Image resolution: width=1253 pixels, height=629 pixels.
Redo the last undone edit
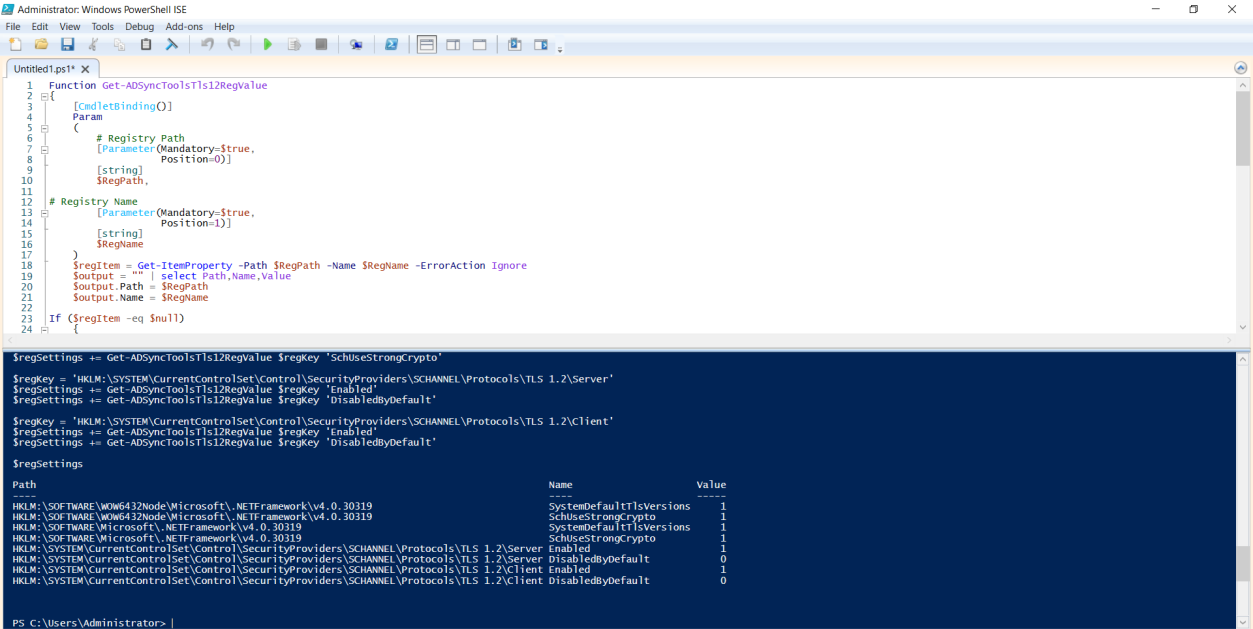point(234,44)
